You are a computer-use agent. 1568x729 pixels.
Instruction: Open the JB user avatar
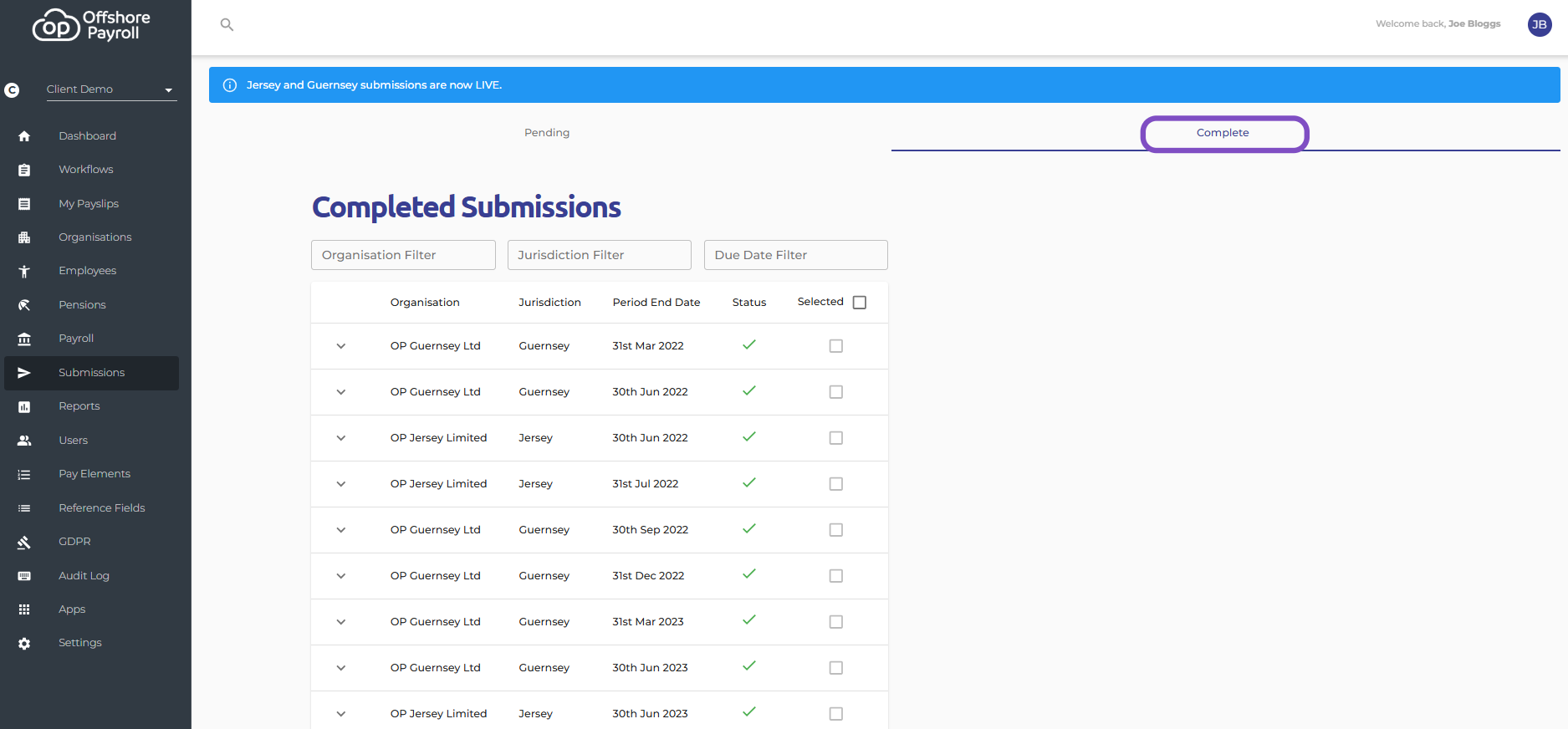pos(1540,24)
